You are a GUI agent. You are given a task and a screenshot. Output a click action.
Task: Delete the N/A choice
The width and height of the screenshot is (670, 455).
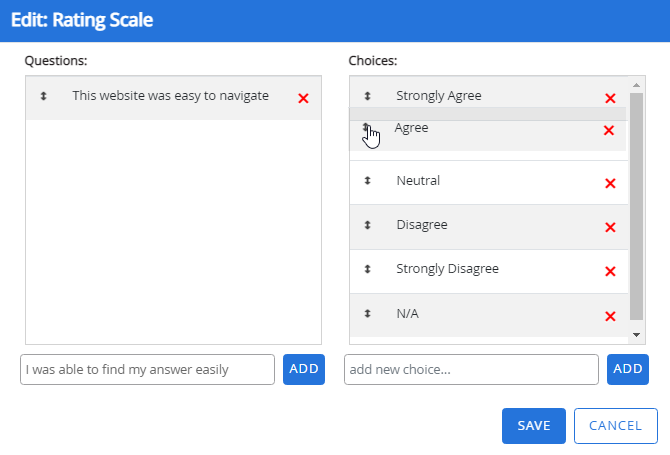coord(610,316)
